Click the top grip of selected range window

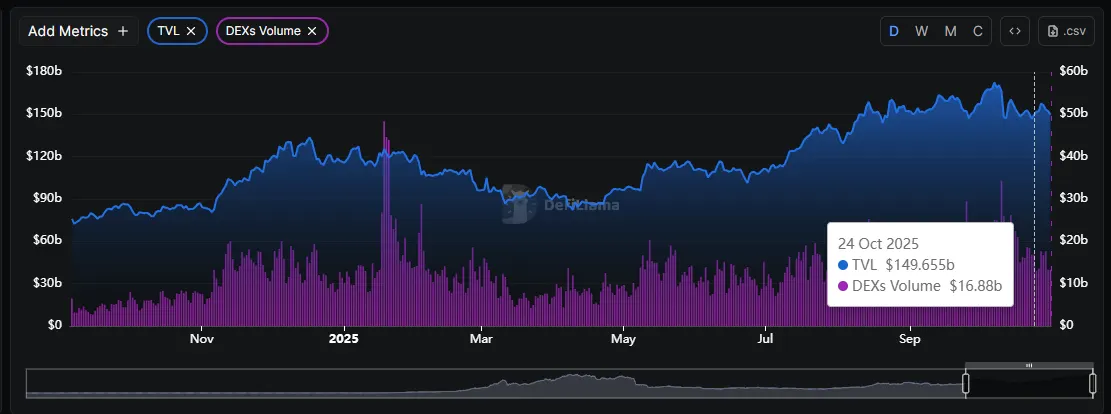click(x=1029, y=367)
